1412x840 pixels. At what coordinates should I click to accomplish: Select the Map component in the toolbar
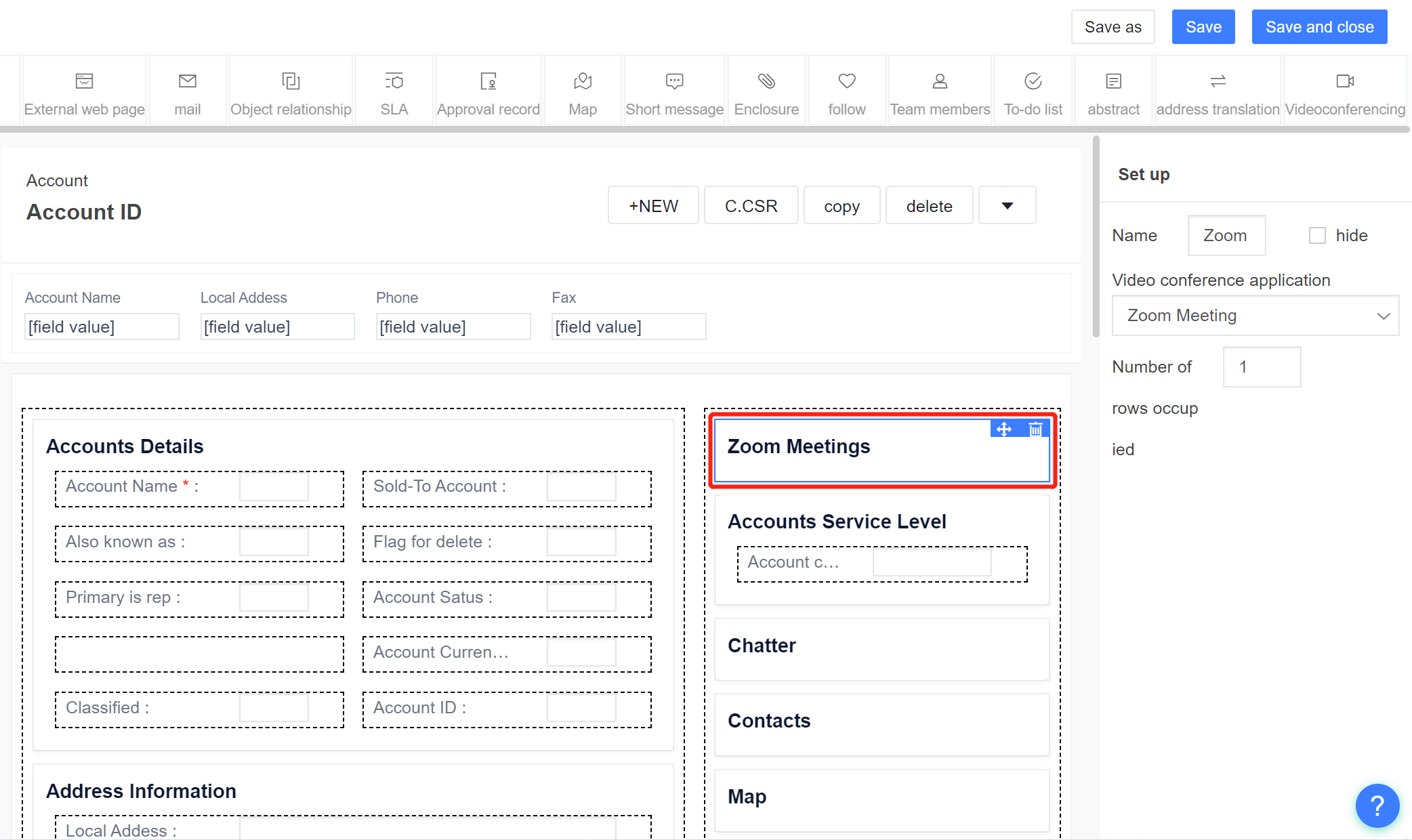[583, 91]
